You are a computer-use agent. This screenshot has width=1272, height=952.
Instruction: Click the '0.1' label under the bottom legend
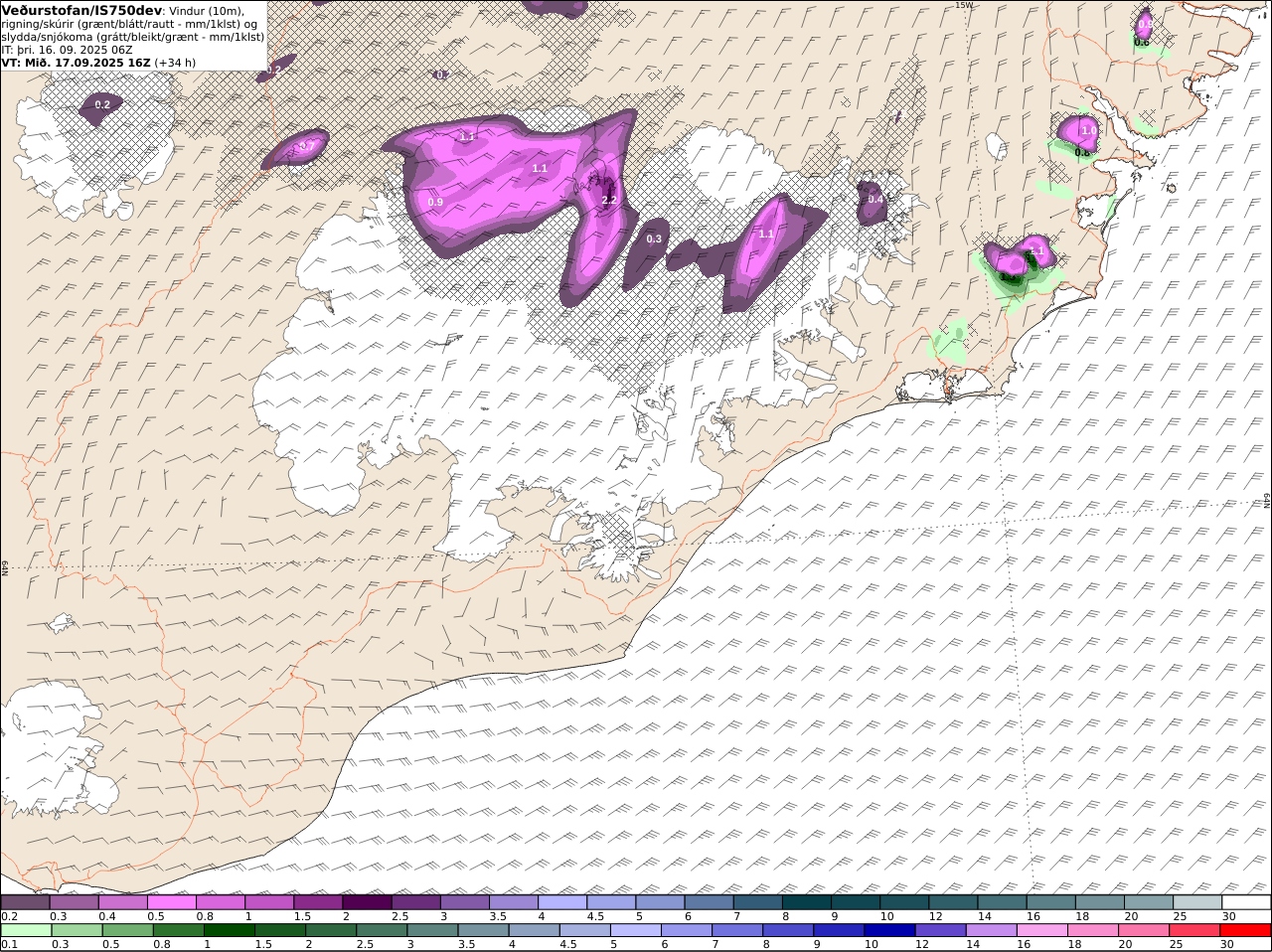click(x=9, y=945)
